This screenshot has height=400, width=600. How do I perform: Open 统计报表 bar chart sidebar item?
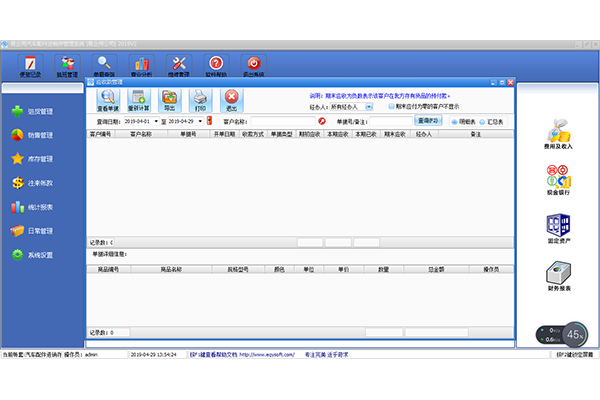[32, 207]
